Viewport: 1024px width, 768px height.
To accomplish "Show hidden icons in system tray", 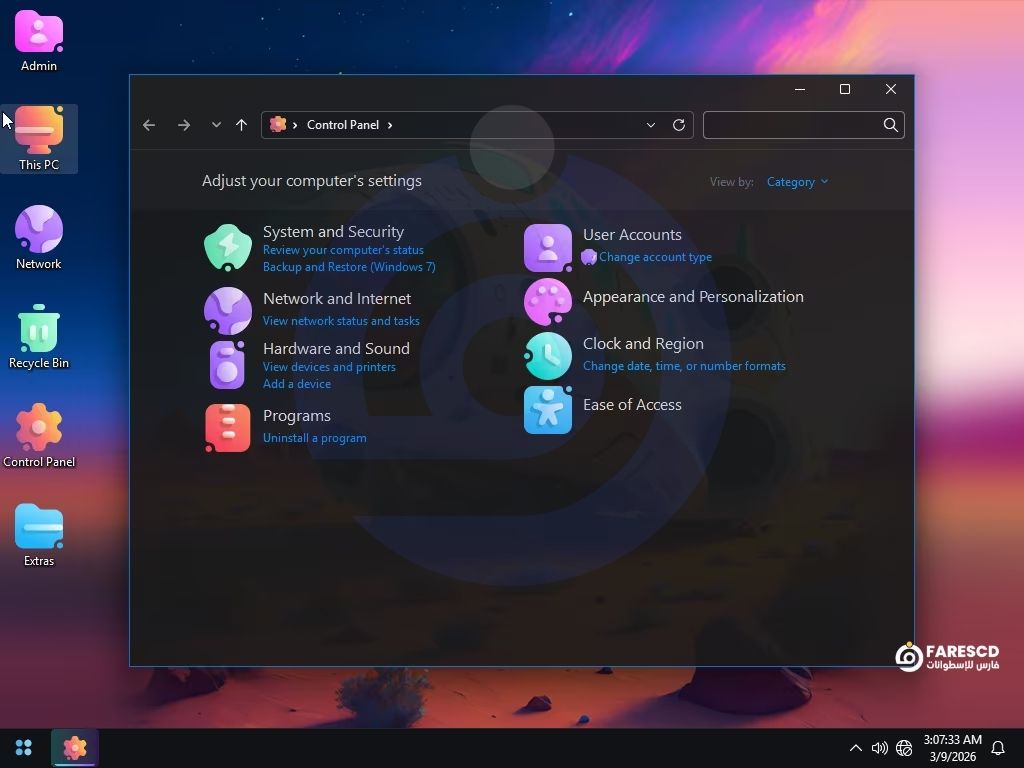I will tap(855, 748).
